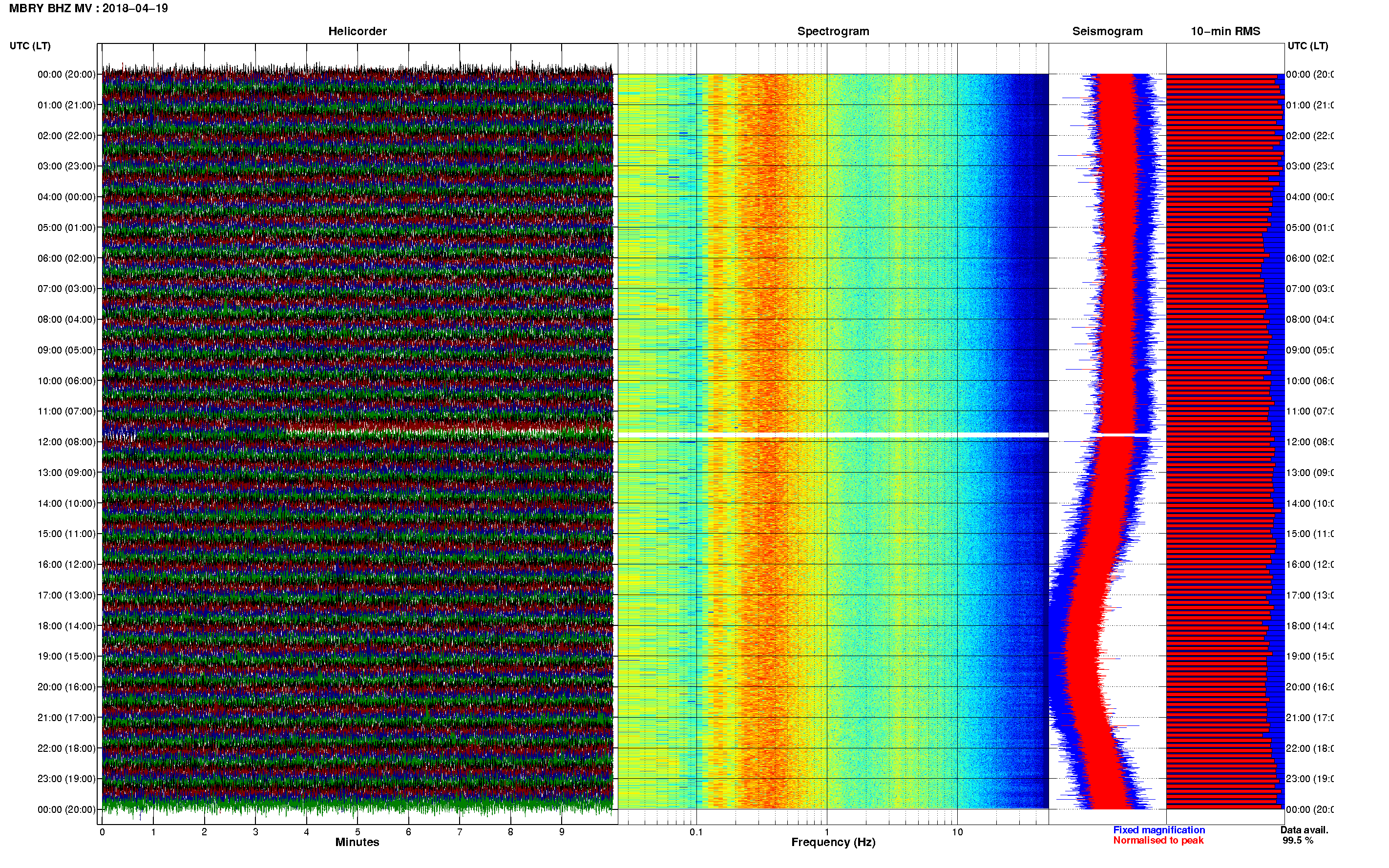Select tick label "7" on the Minutes axis
1389x868 pixels.
[x=460, y=832]
